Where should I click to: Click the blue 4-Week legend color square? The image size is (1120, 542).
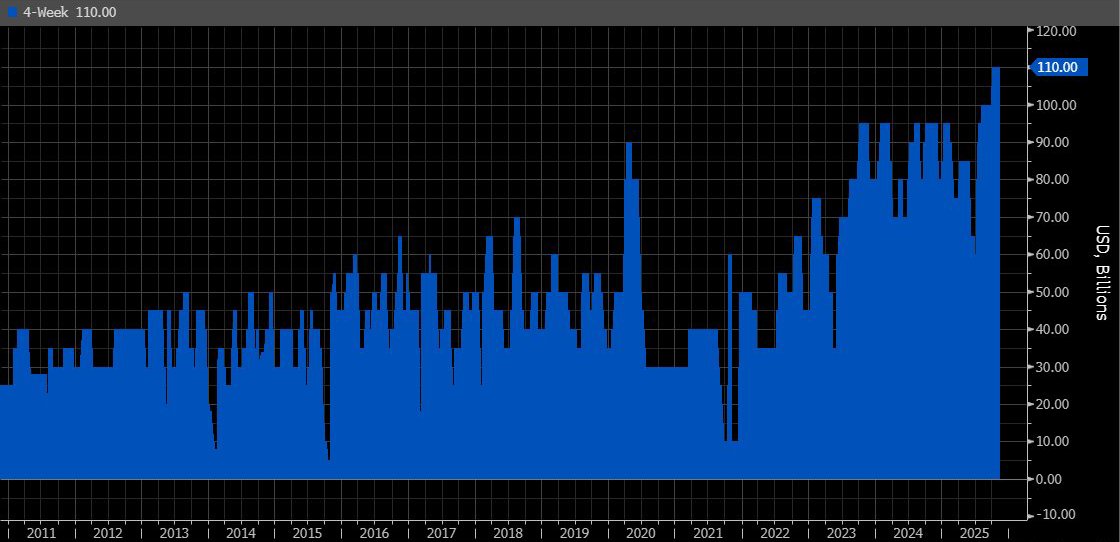click(11, 12)
